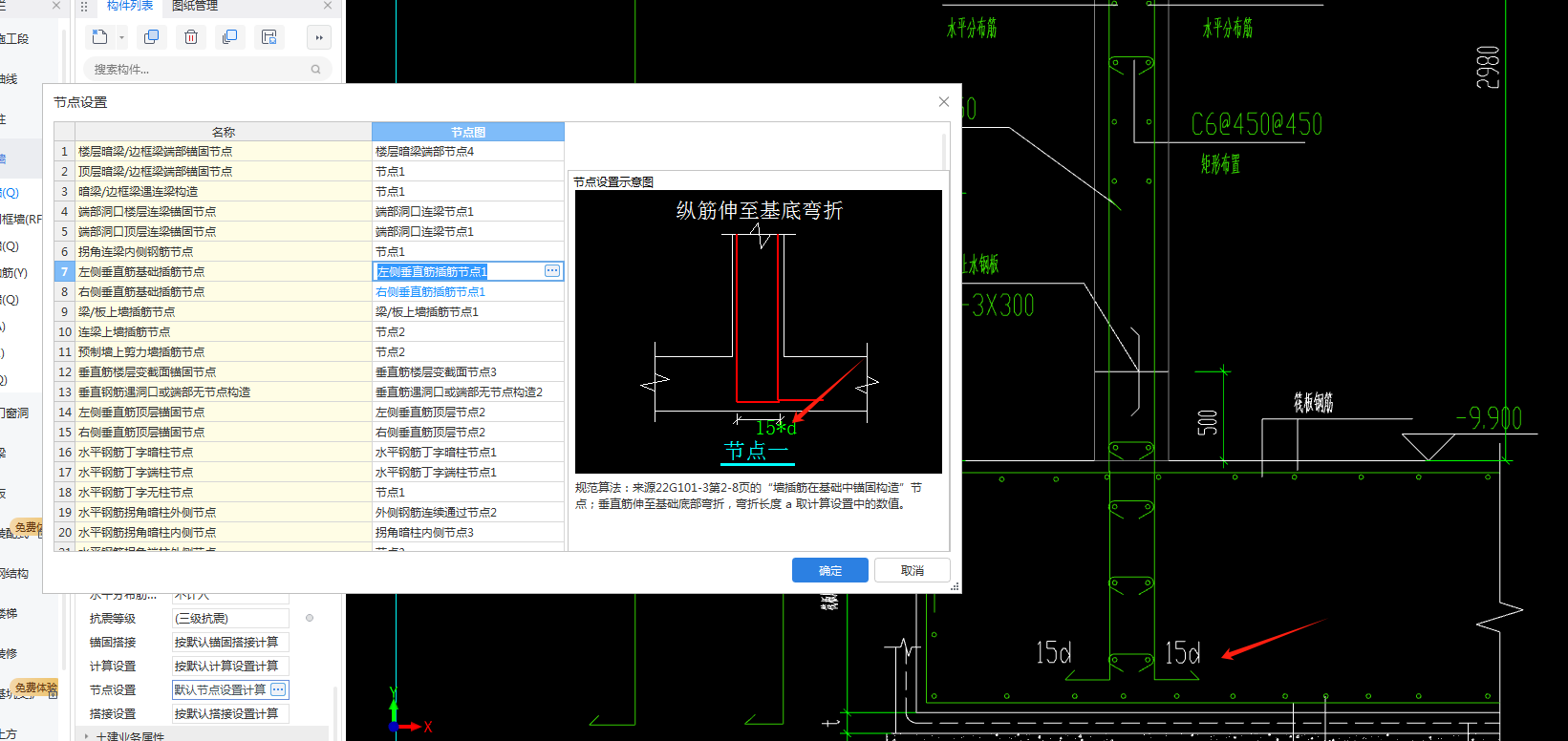Select row 13 垂直钢筋遇洞口或端部无节点构造
This screenshot has width=1568, height=741.
(223, 392)
